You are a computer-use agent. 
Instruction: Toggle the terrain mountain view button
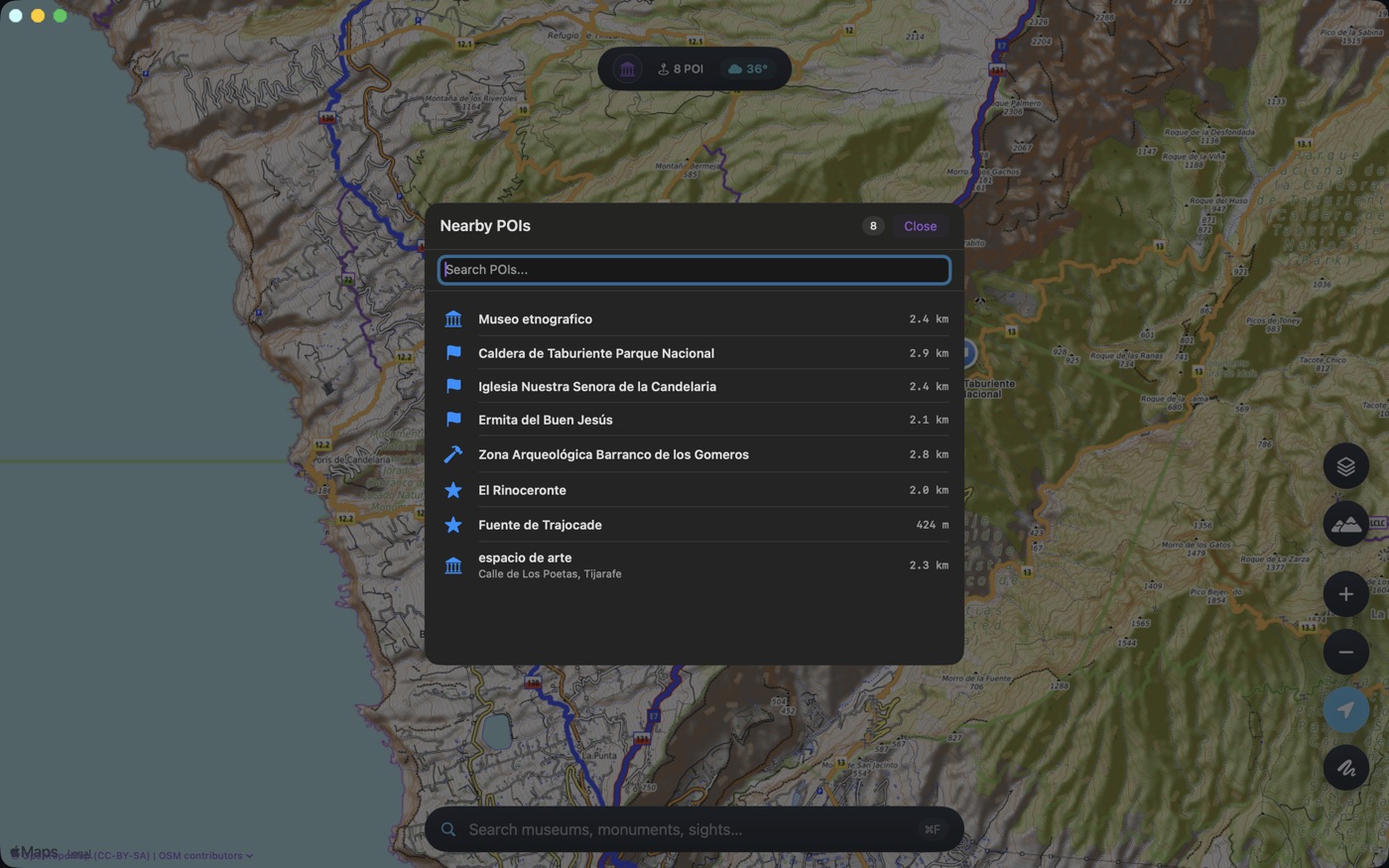[1346, 524]
